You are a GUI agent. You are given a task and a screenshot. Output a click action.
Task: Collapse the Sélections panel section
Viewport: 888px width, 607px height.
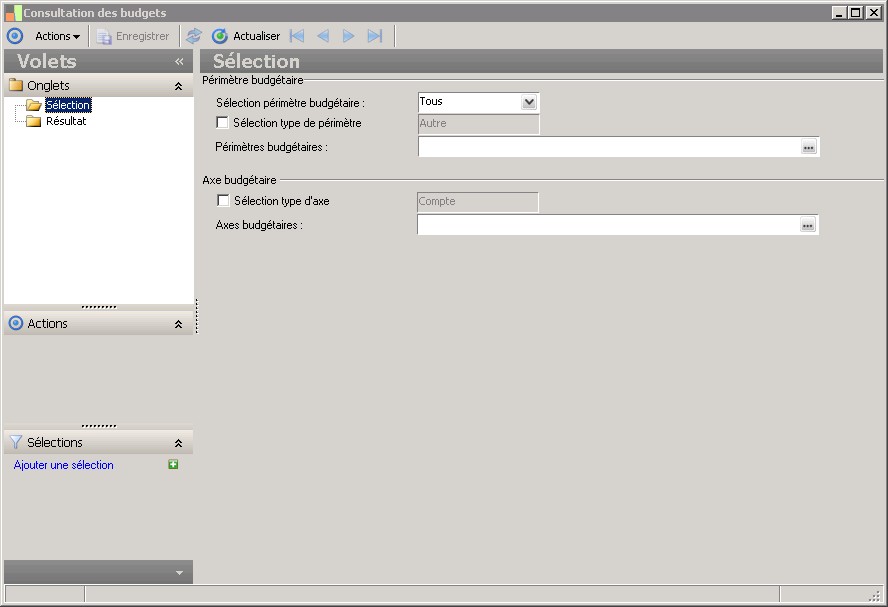point(178,443)
